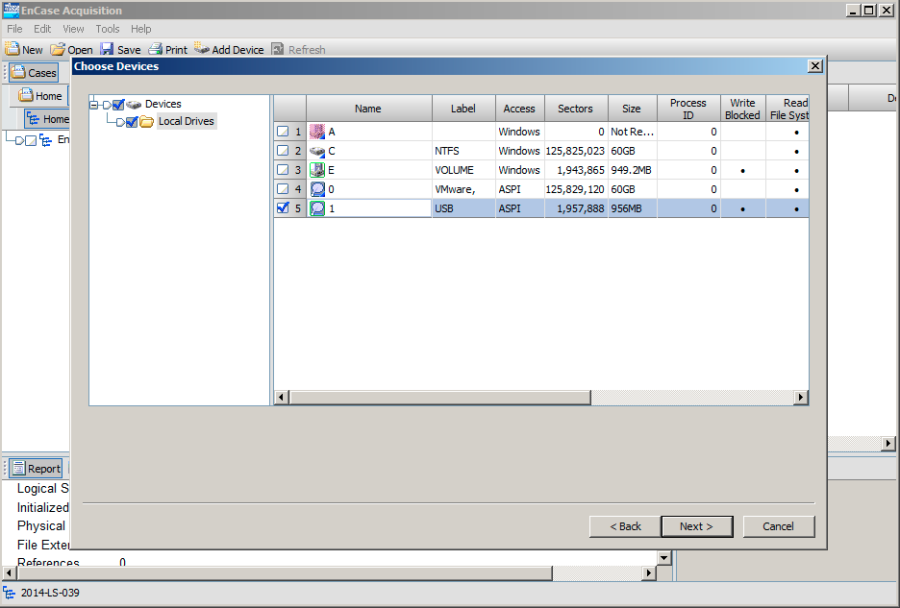This screenshot has height=608, width=900.
Task: Uncheck device 1 in the device list
Action: [x=284, y=208]
